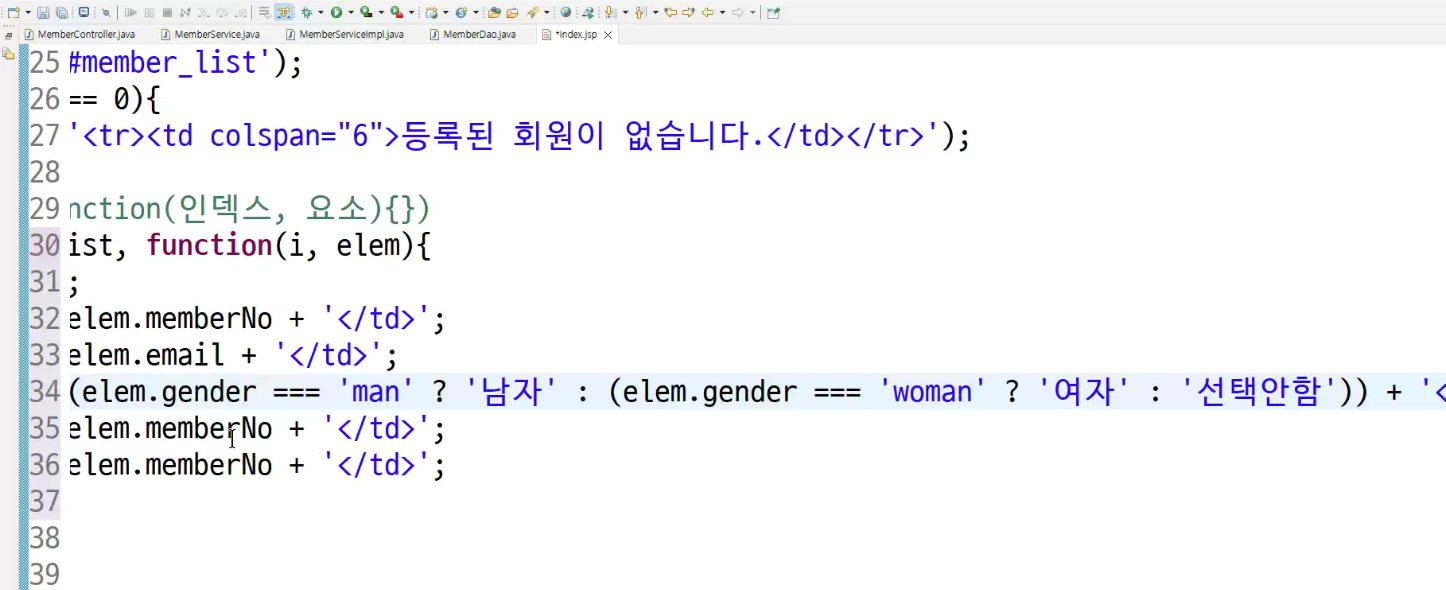The height and width of the screenshot is (590, 1446).
Task: Open the Web Browser globe icon
Action: 565,13
